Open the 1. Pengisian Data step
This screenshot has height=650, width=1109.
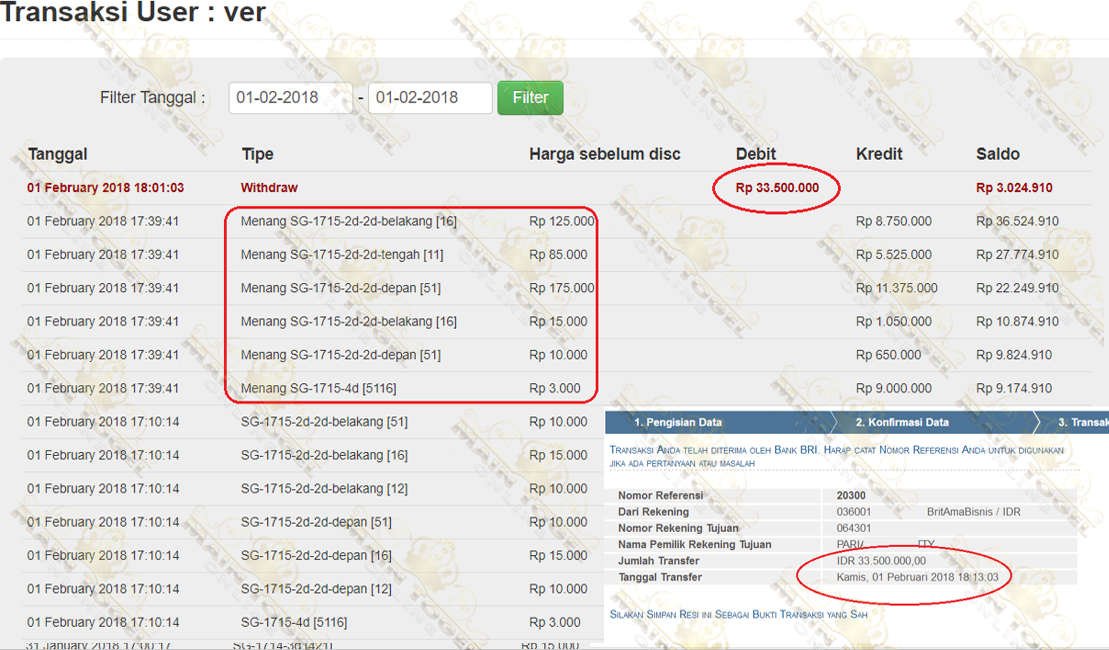click(678, 422)
